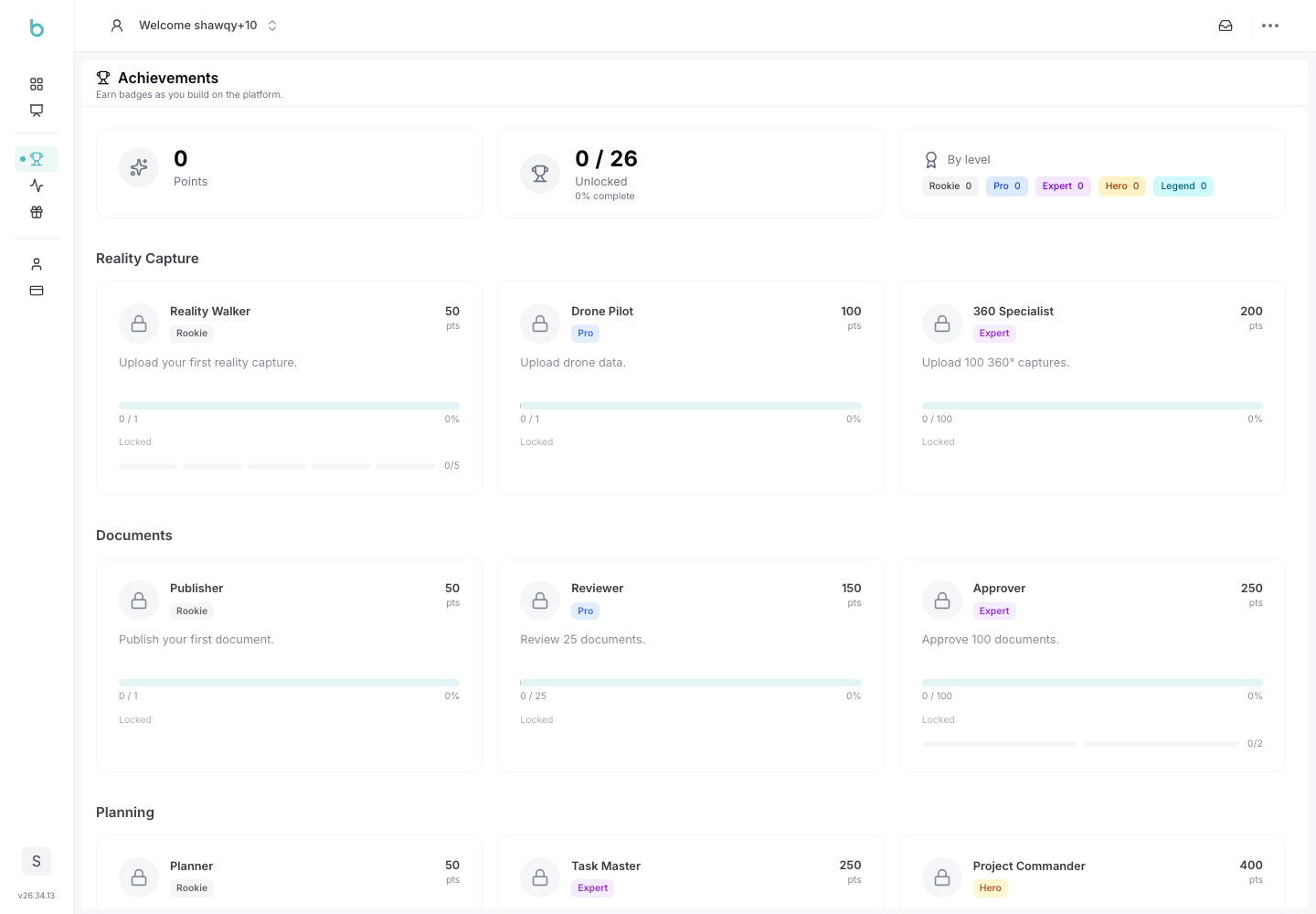The image size is (1316, 914).
Task: Click the Drone Pilot lock icon
Action: click(x=540, y=324)
